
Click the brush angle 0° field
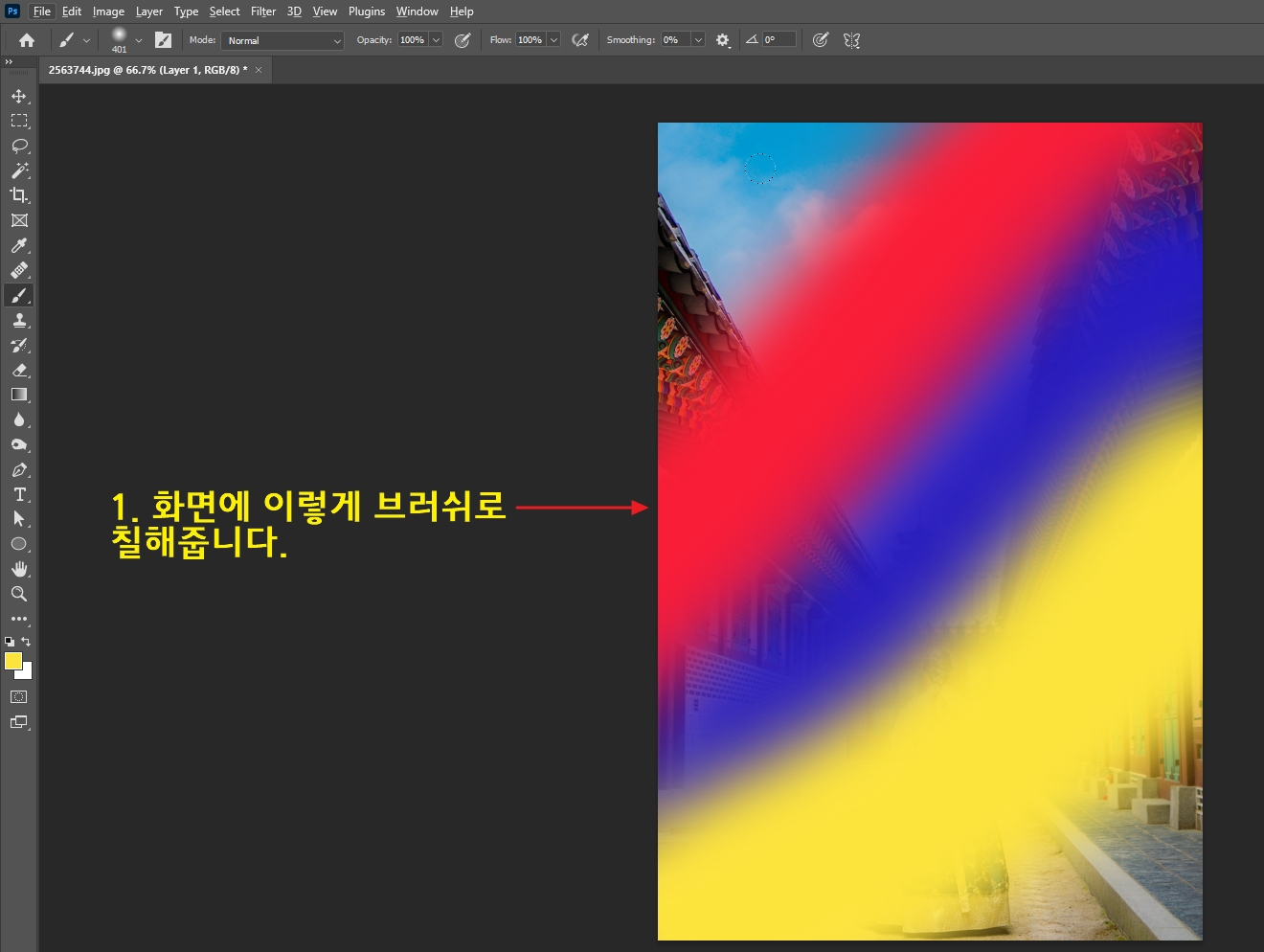[x=779, y=40]
